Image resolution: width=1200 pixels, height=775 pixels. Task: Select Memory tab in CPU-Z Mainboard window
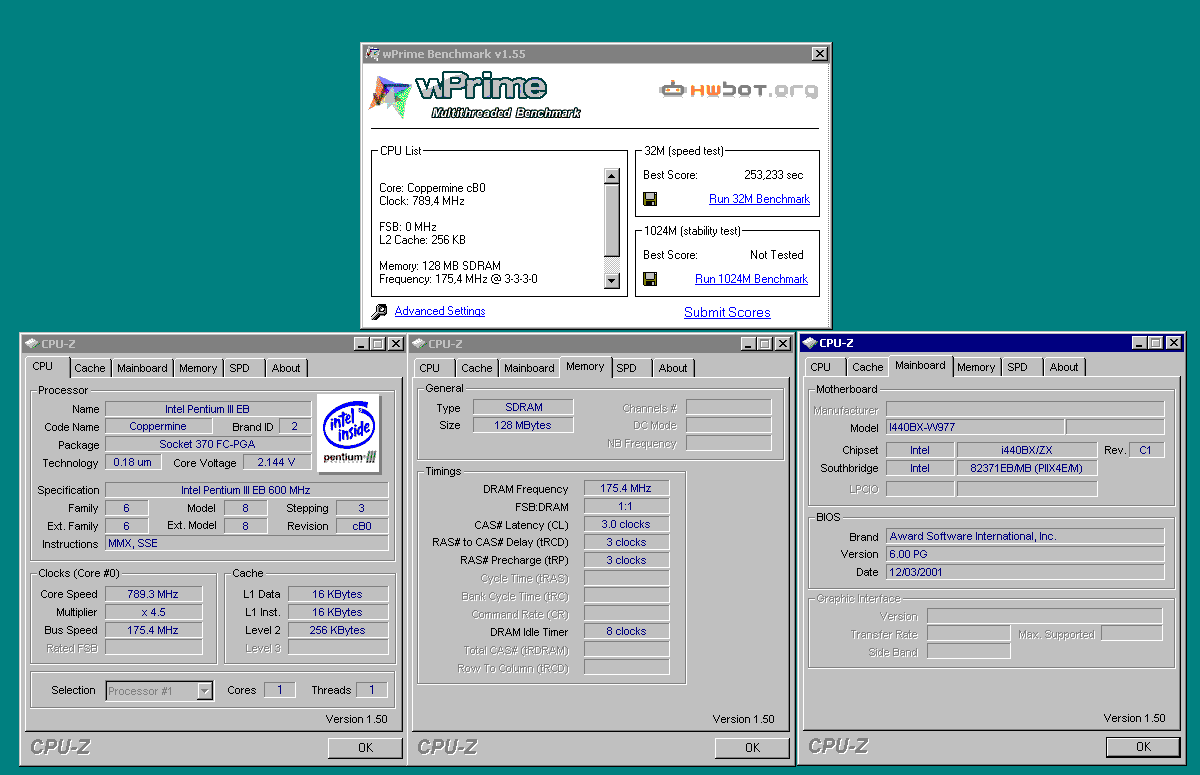tap(976, 367)
